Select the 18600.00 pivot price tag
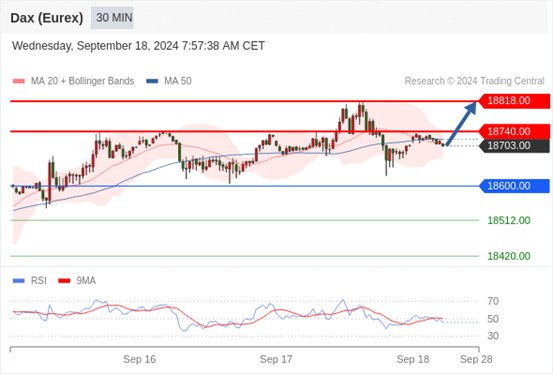553x375 pixels. pos(514,186)
